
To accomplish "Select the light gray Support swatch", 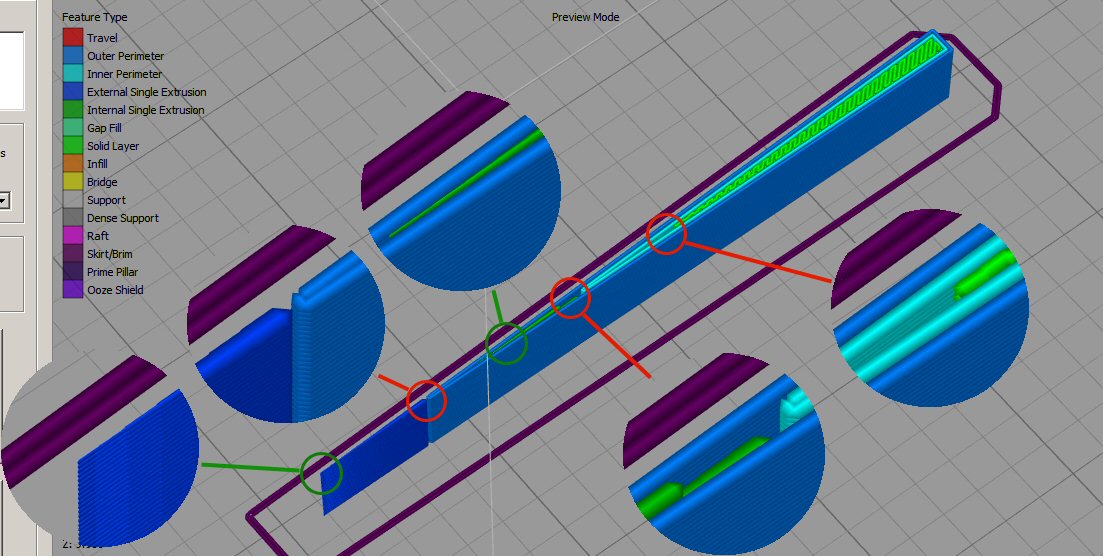I will (x=72, y=200).
